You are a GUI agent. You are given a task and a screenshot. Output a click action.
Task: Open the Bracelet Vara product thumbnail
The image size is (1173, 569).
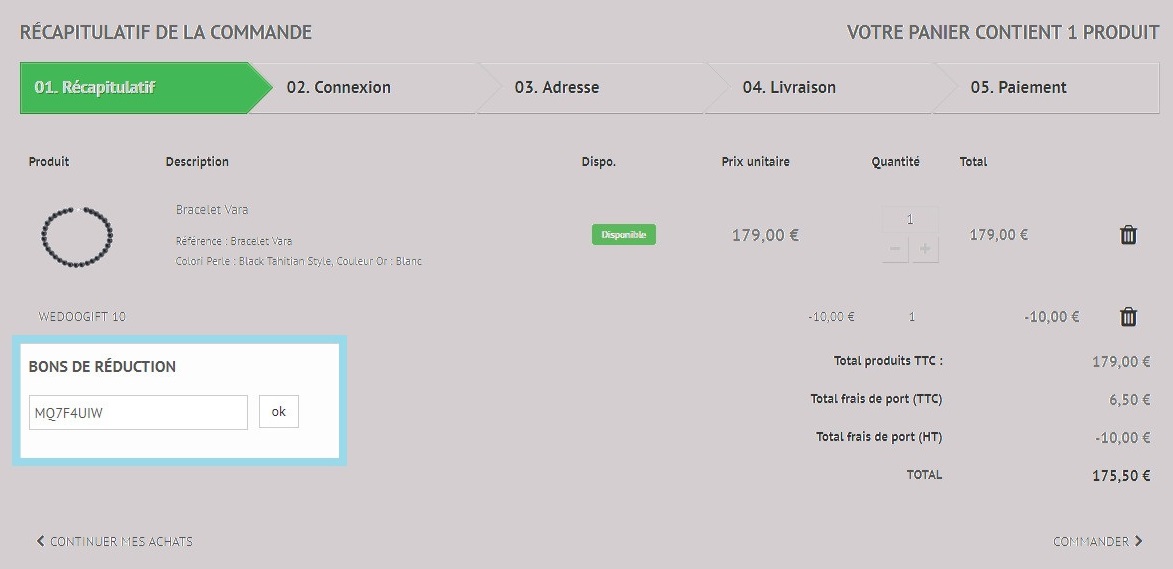(x=76, y=236)
